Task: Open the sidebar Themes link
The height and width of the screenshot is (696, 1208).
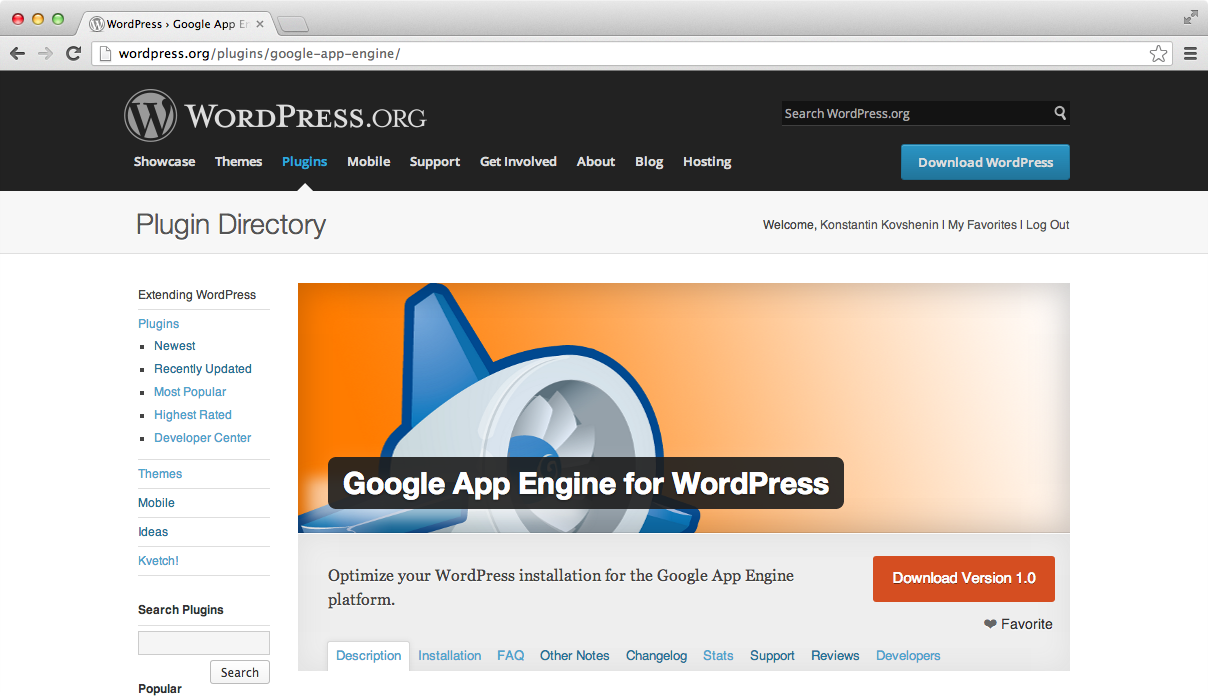Action: point(160,474)
